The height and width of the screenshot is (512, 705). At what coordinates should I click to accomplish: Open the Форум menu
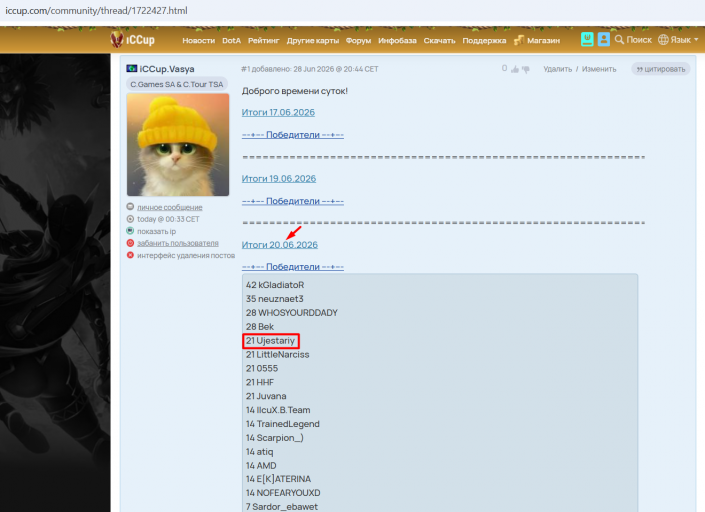[358, 40]
